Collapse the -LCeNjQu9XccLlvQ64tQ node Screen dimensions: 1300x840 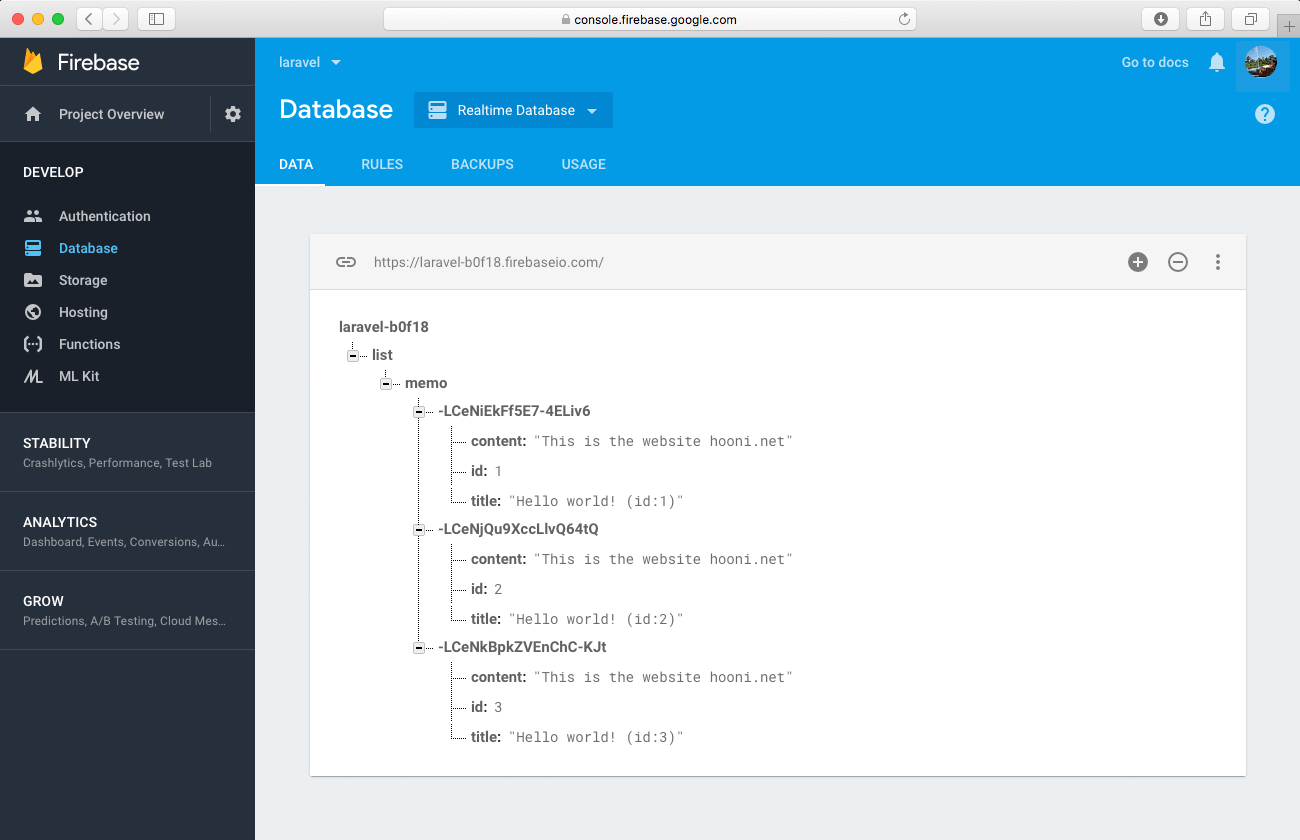click(419, 529)
